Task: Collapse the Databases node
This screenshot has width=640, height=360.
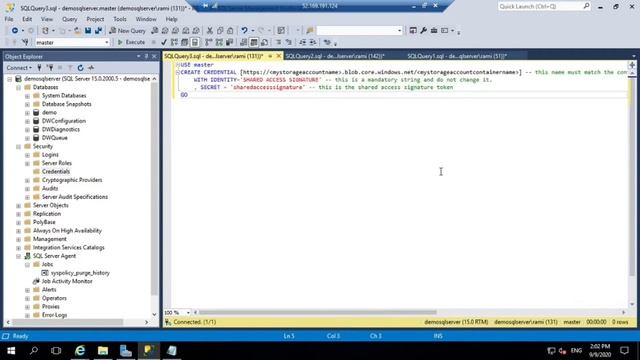Action: (x=18, y=87)
